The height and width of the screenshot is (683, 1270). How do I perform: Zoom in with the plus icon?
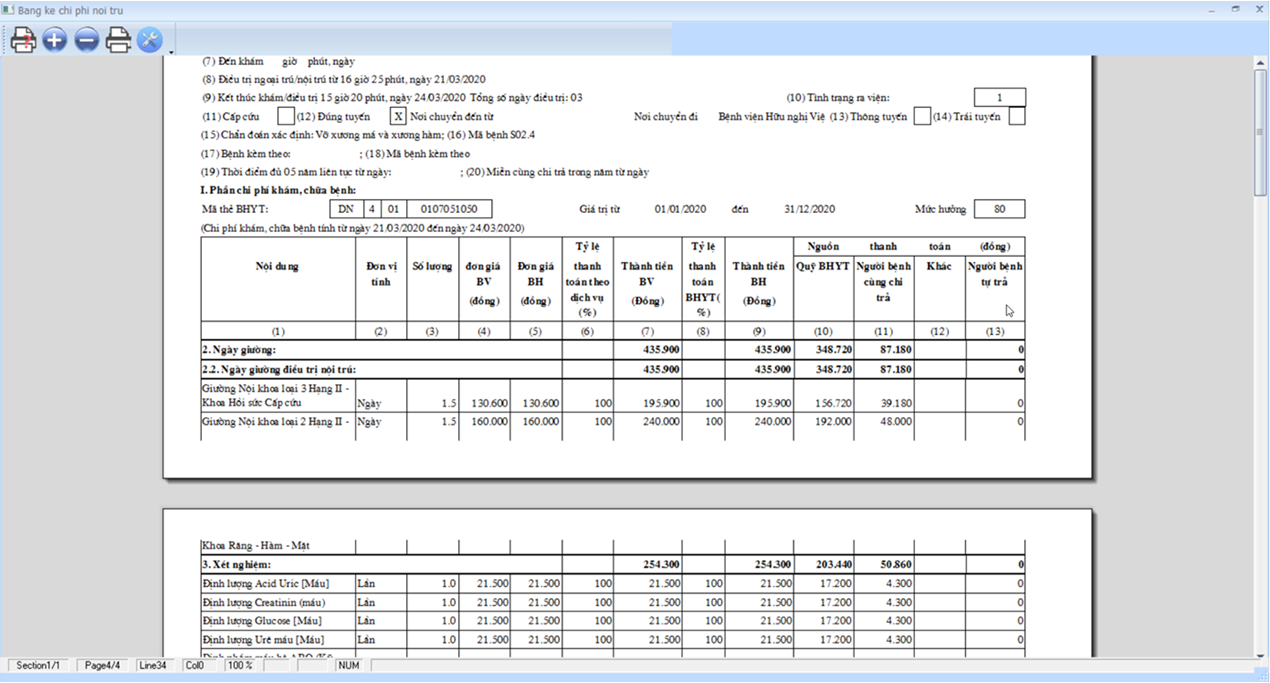pyautogui.click(x=54, y=40)
